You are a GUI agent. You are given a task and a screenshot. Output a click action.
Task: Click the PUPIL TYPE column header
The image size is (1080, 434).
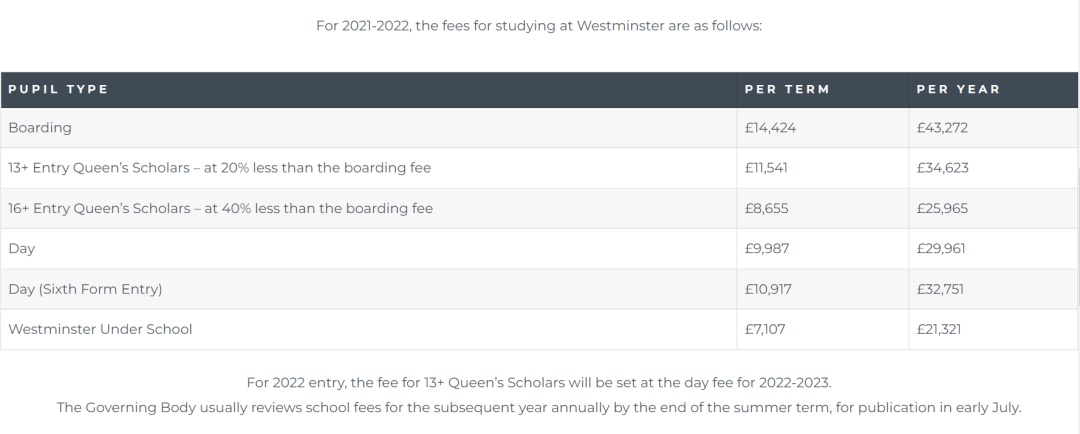pos(59,90)
